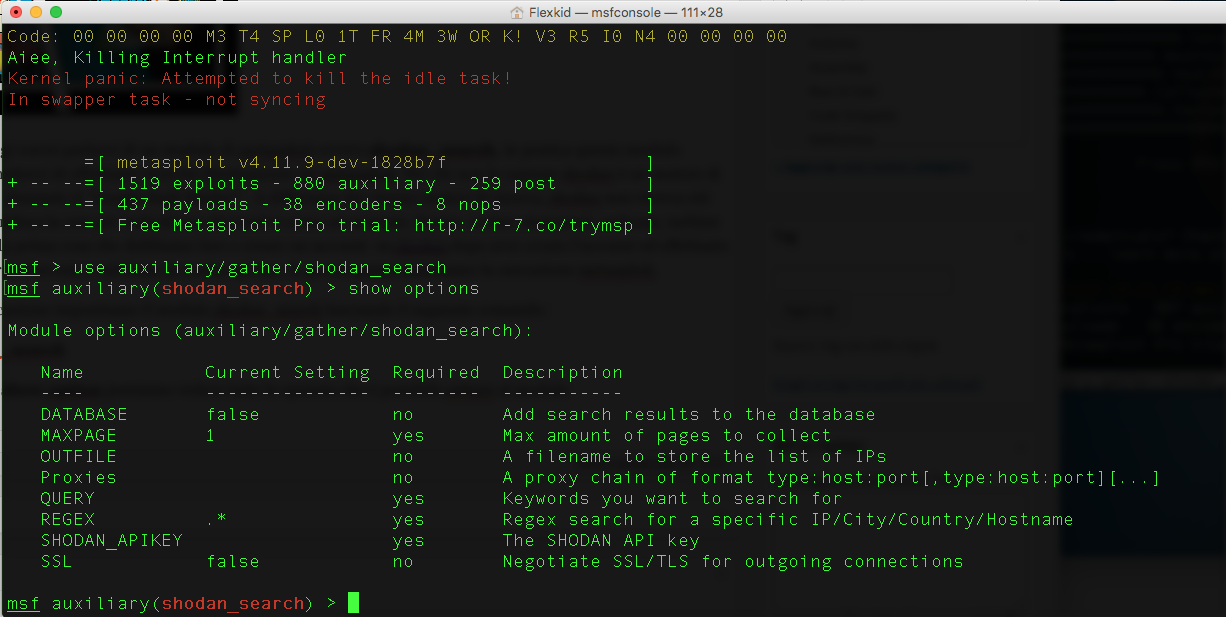The height and width of the screenshot is (617, 1226).
Task: Click the 'metasploit v4.11.9-dev-1828b7f' version text
Action: tap(281, 162)
